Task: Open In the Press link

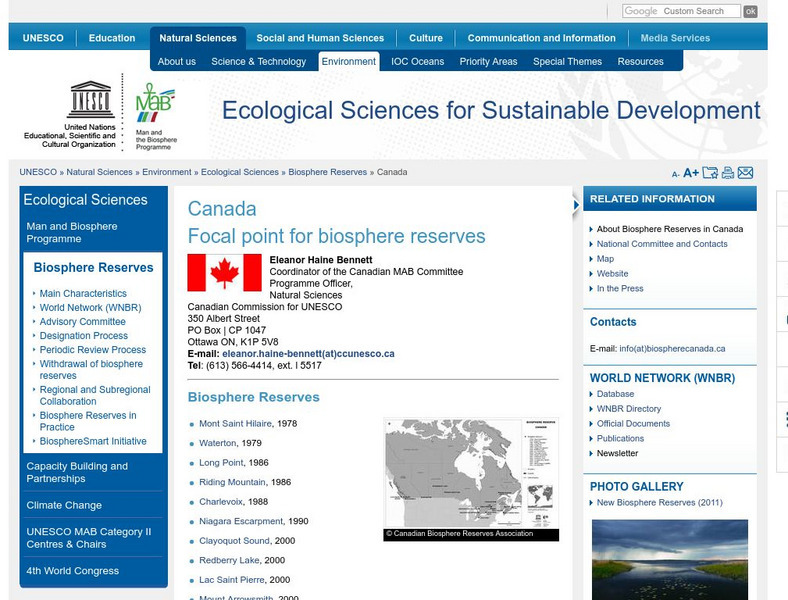Action: pos(620,288)
